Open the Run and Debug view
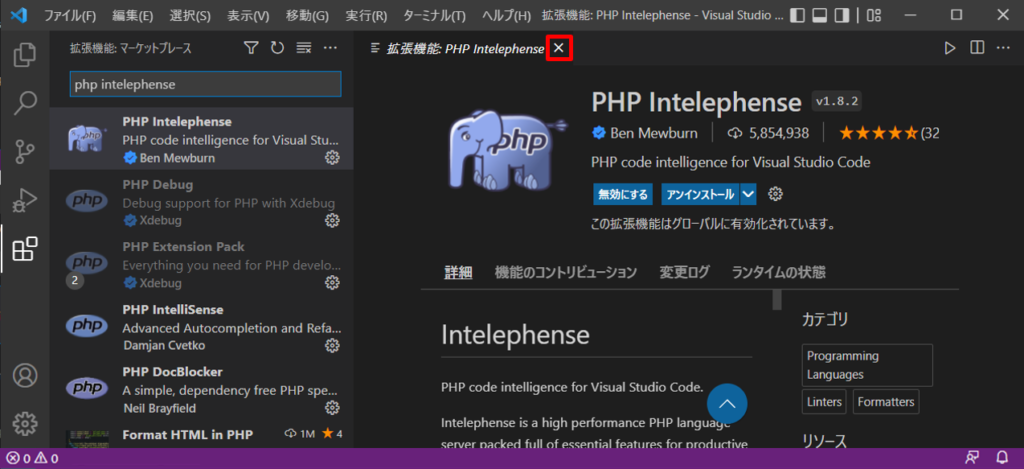The width and height of the screenshot is (1024, 469). [x=25, y=200]
